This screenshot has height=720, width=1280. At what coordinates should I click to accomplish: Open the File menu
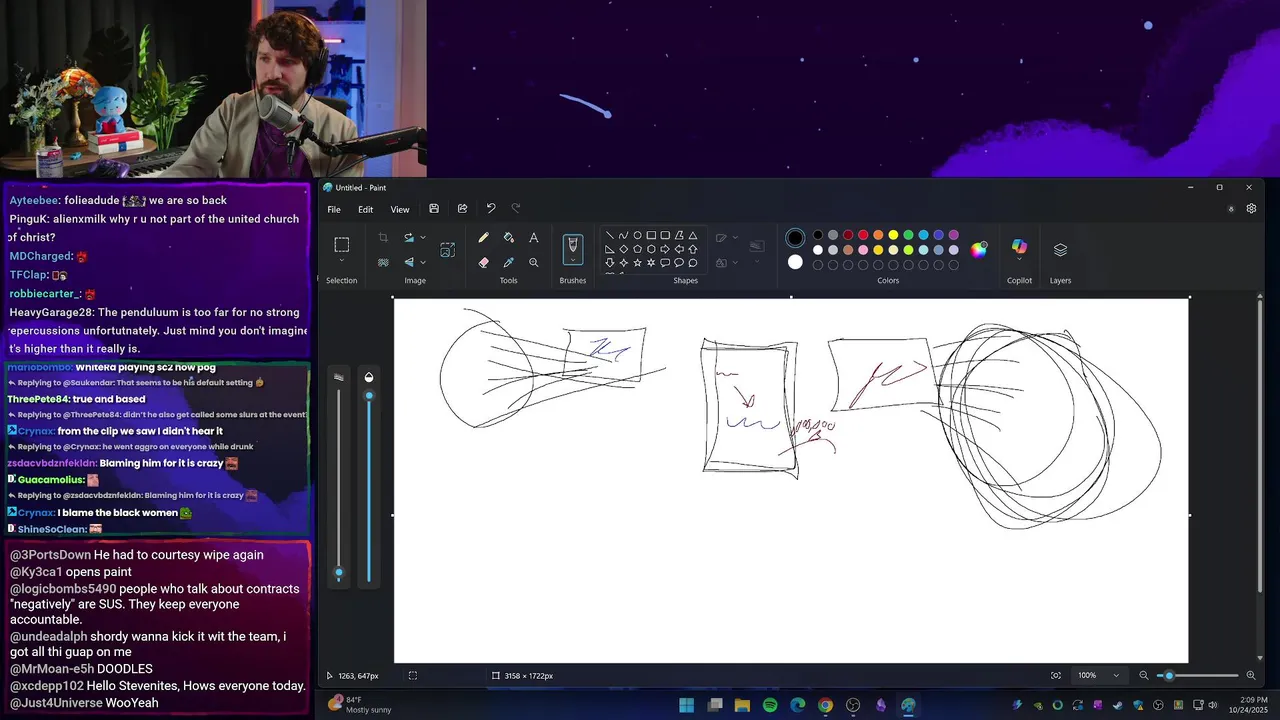[334, 209]
